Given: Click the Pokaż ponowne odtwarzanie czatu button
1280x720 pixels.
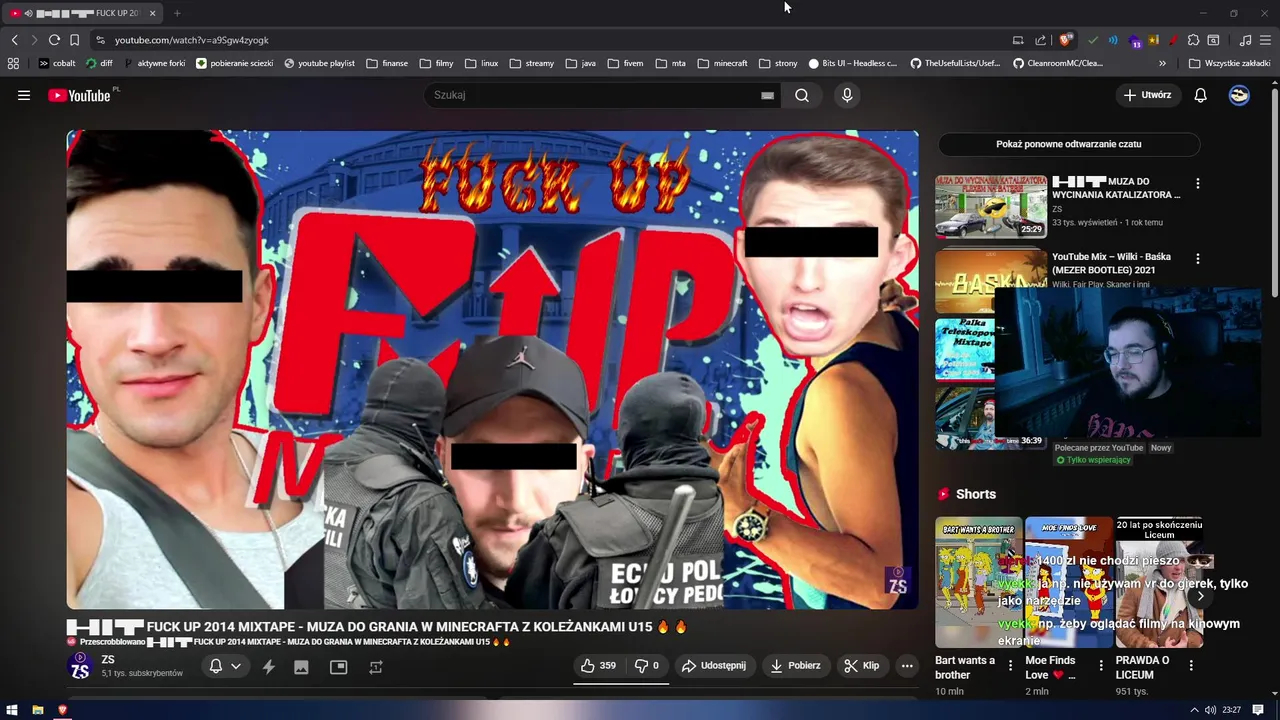Looking at the screenshot, I should (1069, 144).
